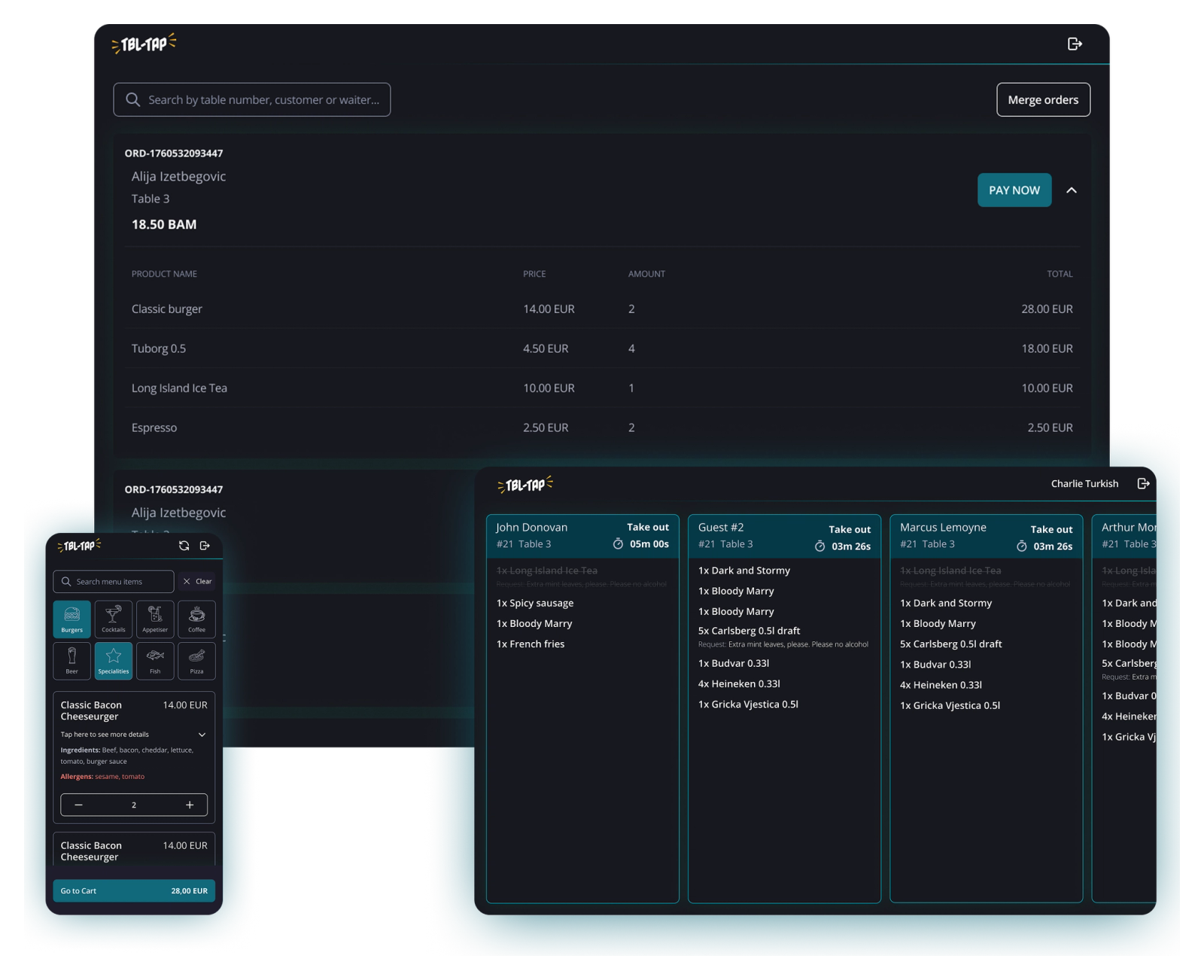The image size is (1204, 980).
Task: Select Burgers category icon
Action: (x=72, y=619)
